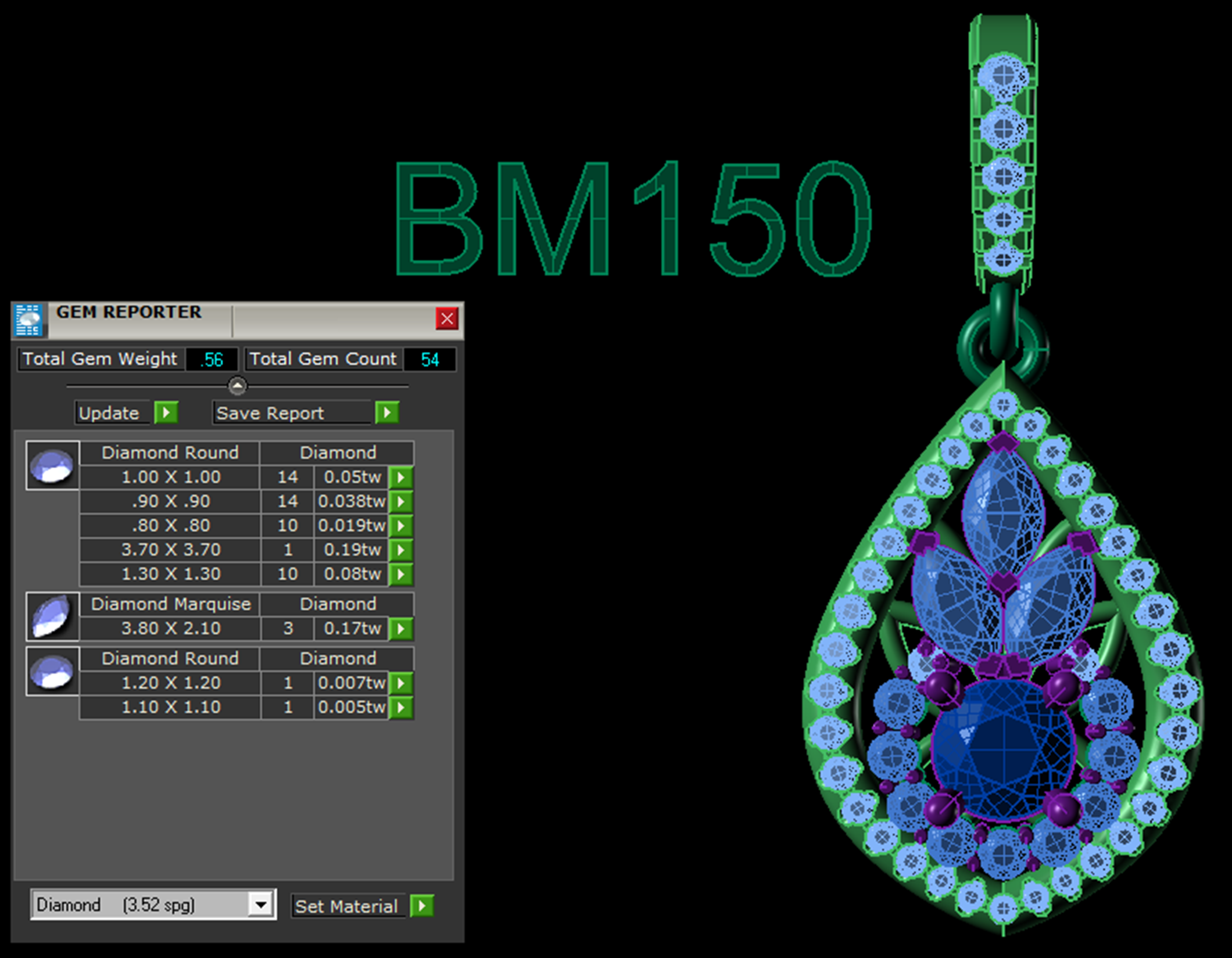The width and height of the screenshot is (1232, 958).
Task: Click arrow for .90 X .90 row
Action: [401, 501]
